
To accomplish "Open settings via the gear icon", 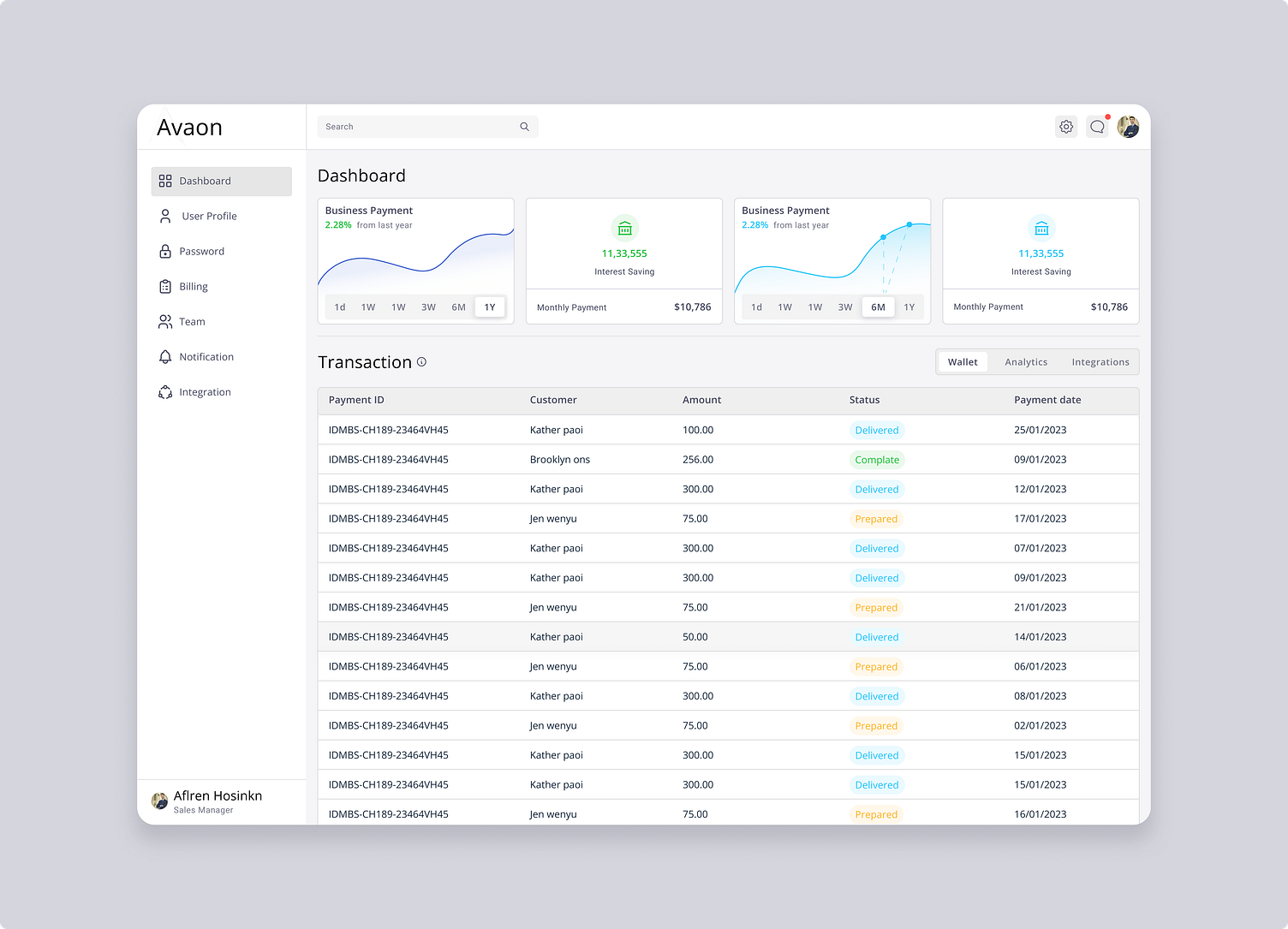I will pyautogui.click(x=1066, y=127).
